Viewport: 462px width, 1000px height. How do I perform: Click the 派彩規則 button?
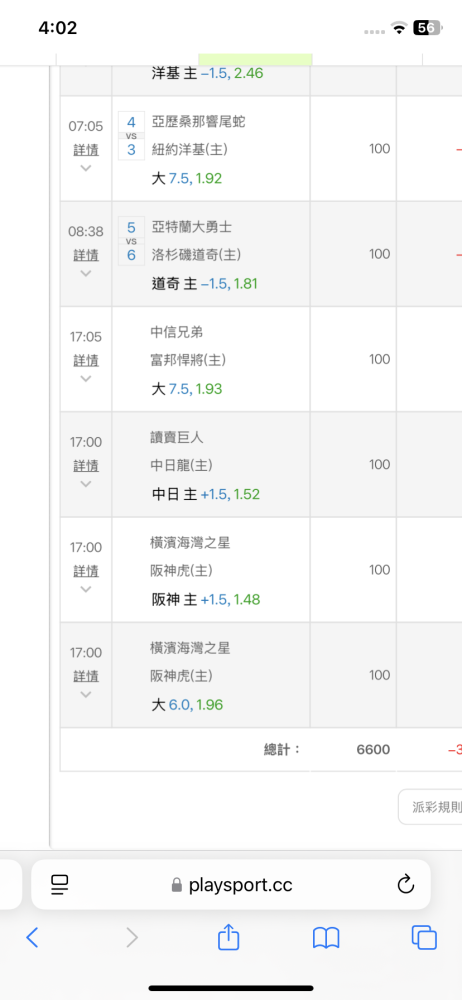click(430, 807)
